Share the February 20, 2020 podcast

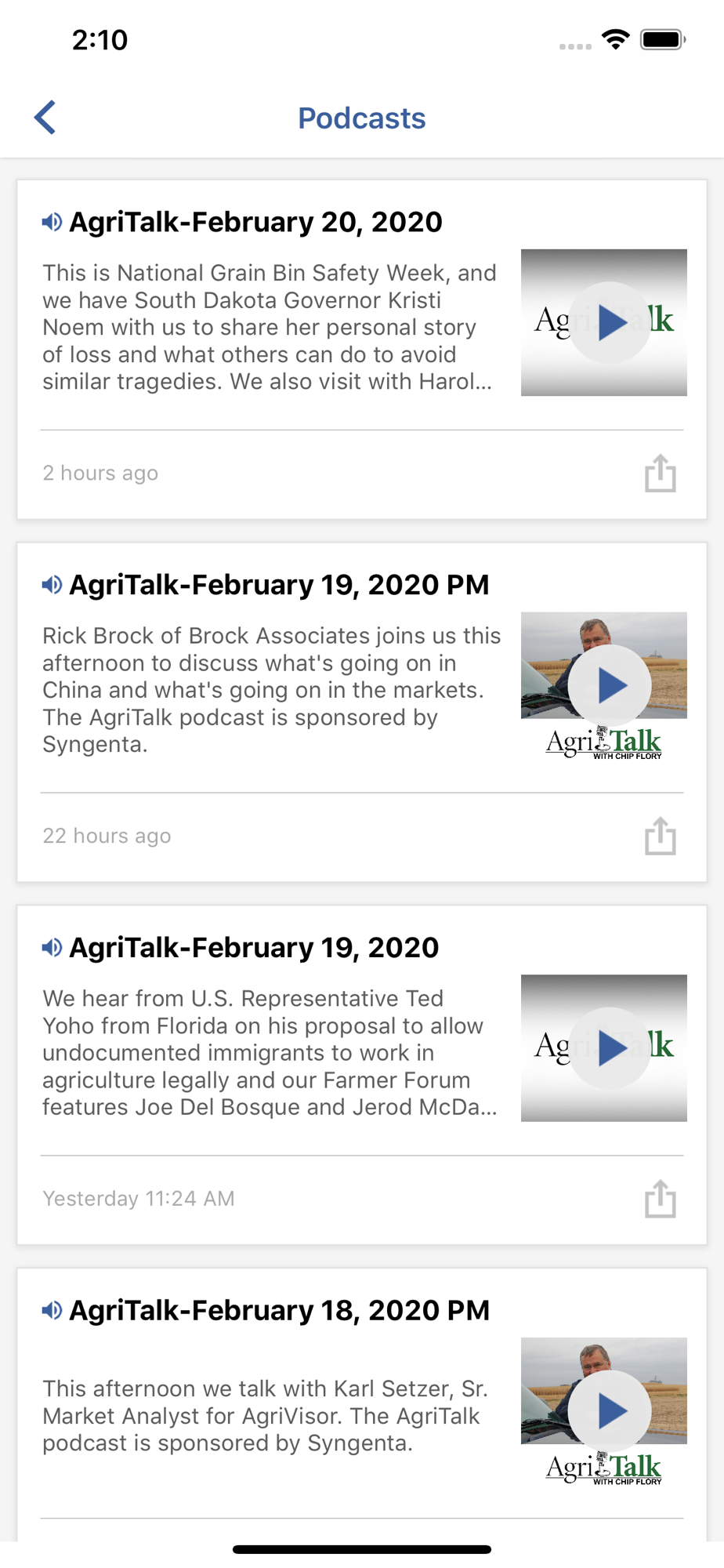[x=661, y=473]
